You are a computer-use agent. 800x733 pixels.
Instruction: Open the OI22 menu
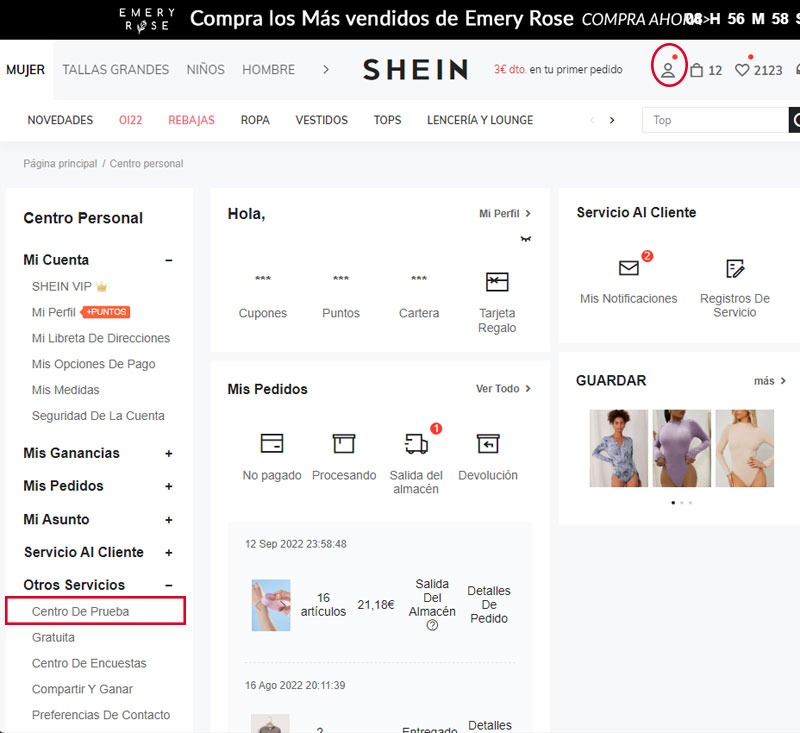point(131,120)
